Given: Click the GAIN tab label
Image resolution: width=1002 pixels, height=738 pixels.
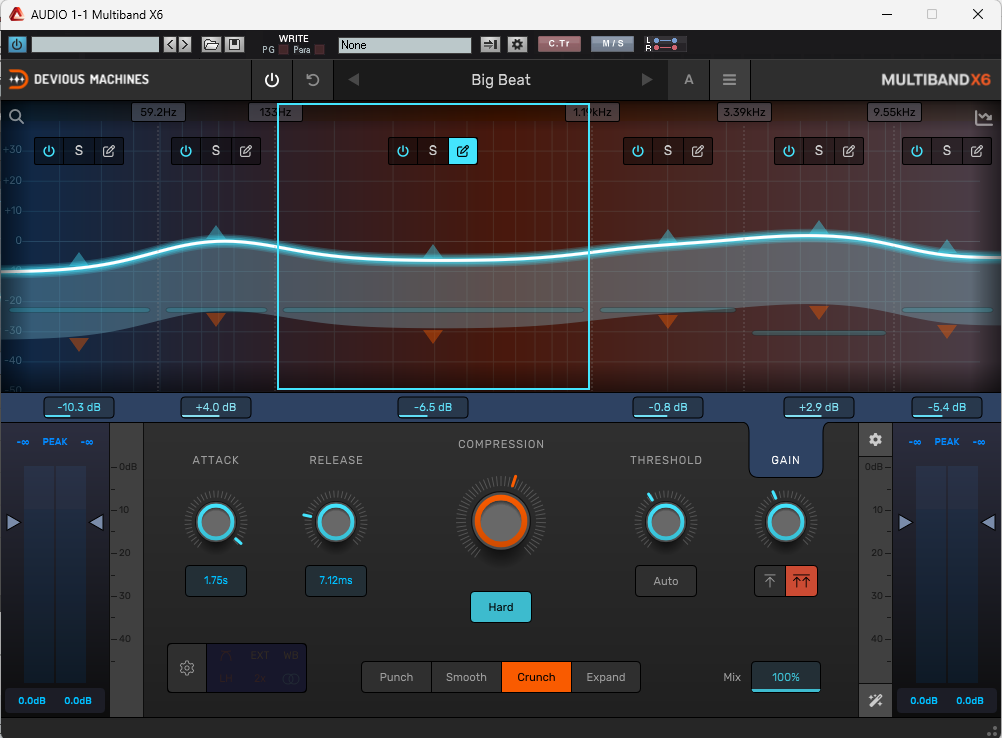Looking at the screenshot, I should pos(785,460).
